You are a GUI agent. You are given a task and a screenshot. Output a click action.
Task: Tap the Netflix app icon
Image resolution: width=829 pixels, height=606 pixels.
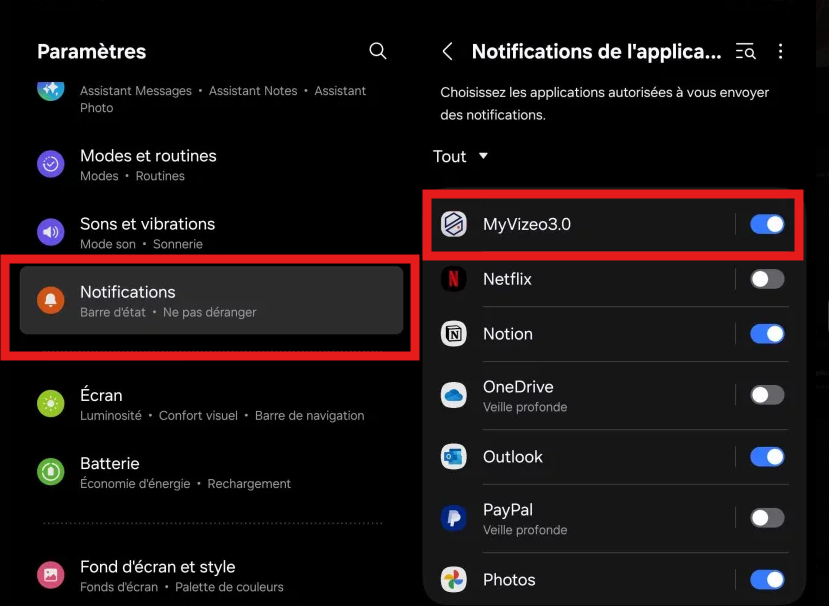454,279
